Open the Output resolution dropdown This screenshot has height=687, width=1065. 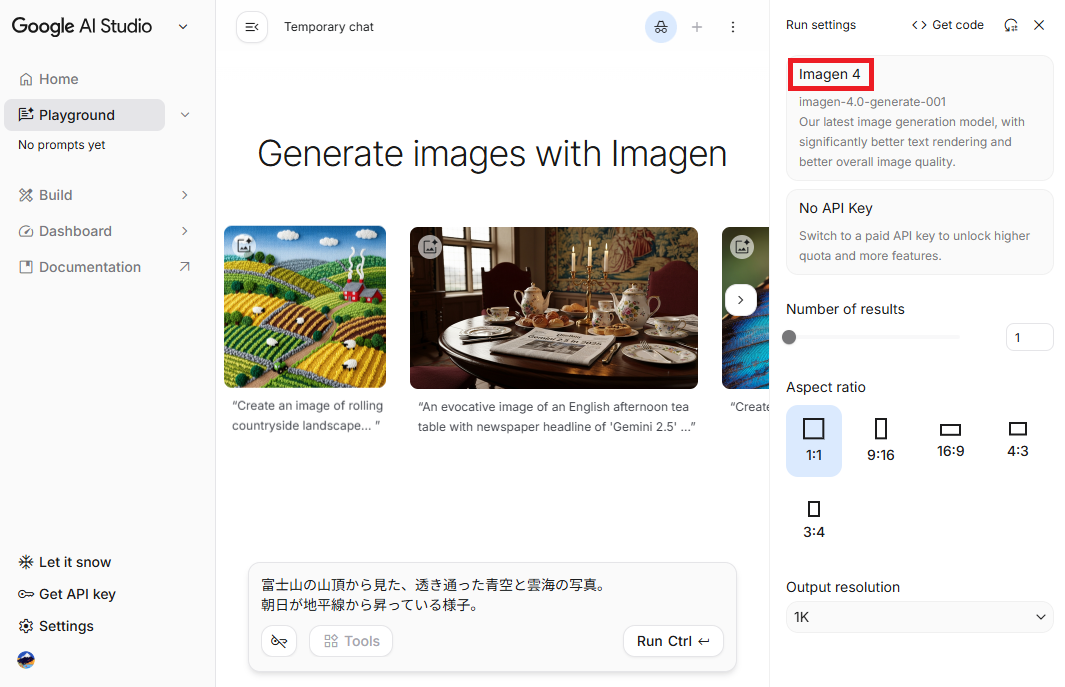pos(919,617)
